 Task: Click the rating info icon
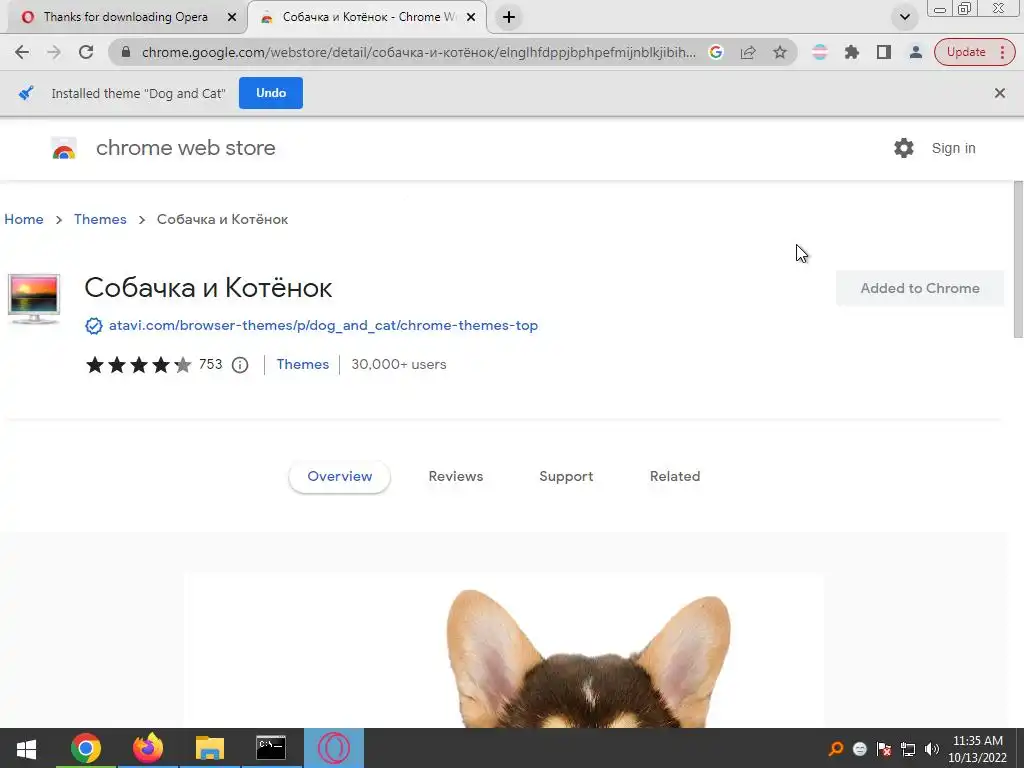tap(240, 365)
